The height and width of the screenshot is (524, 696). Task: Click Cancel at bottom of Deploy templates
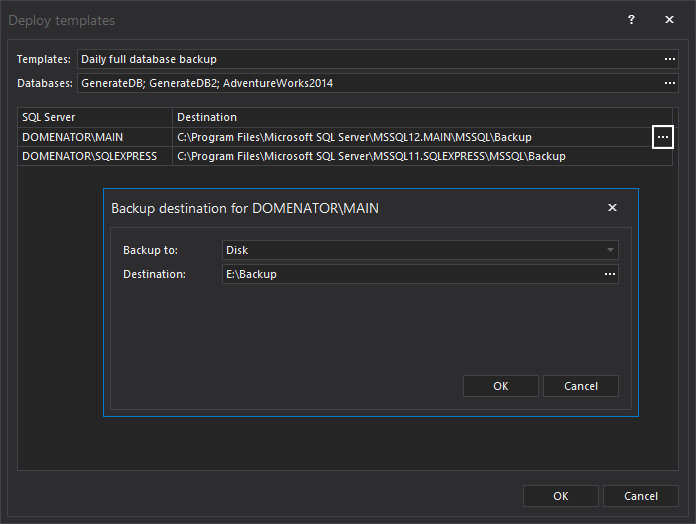[641, 496]
